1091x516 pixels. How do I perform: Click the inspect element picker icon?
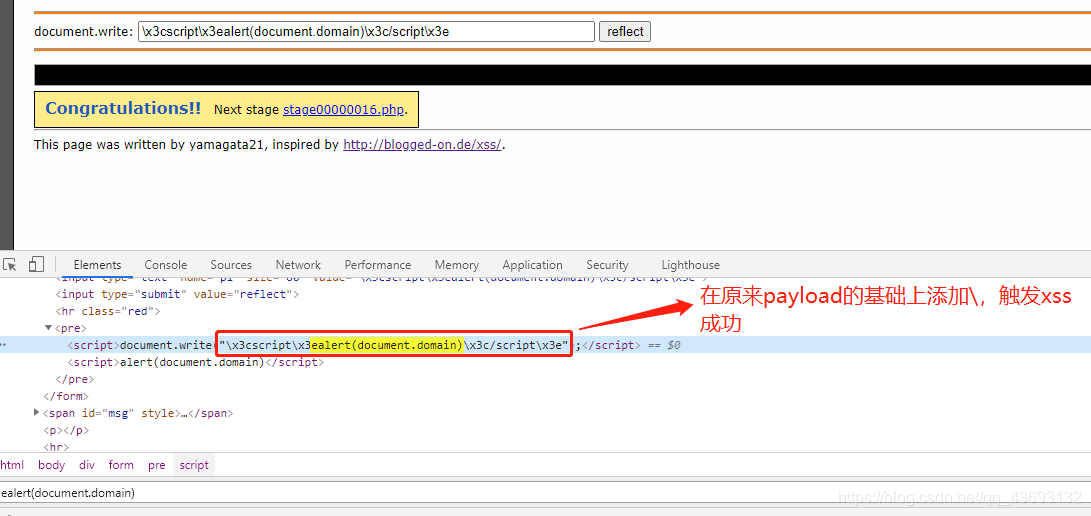(10, 264)
